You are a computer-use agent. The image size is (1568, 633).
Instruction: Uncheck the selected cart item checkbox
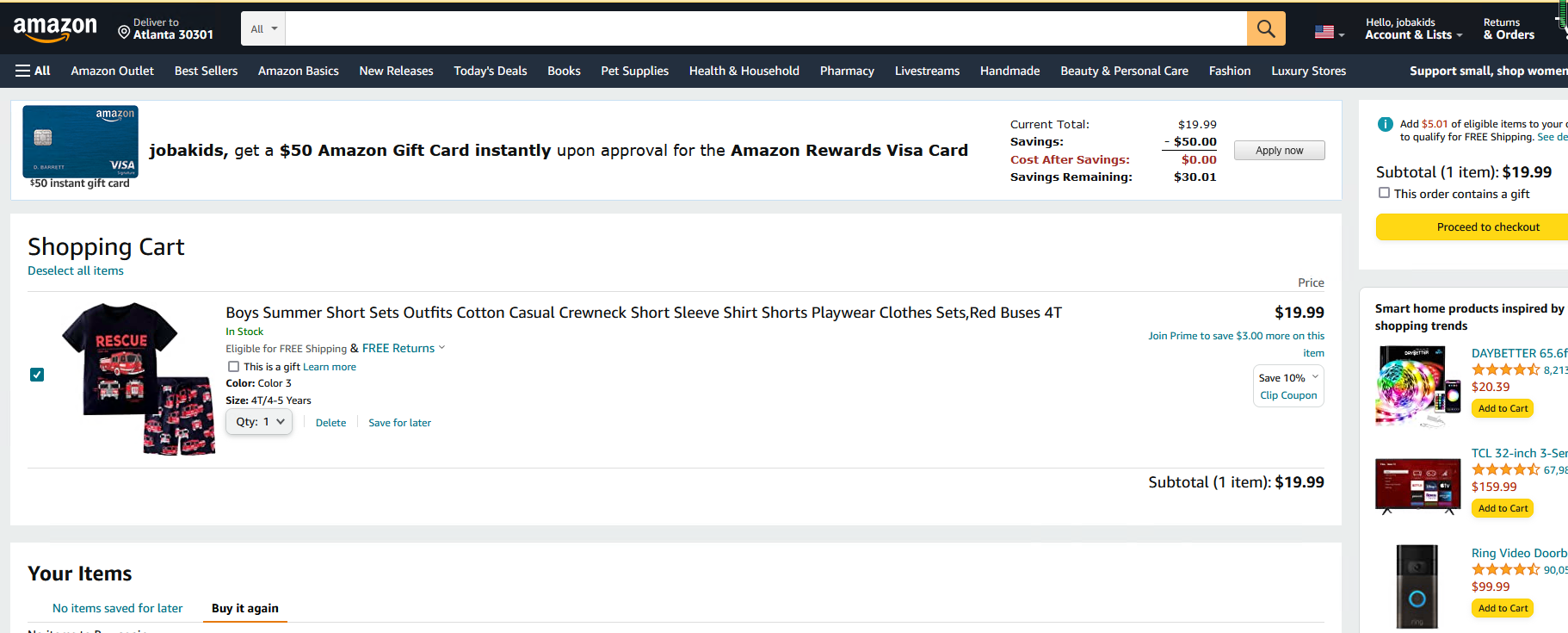pos(37,375)
